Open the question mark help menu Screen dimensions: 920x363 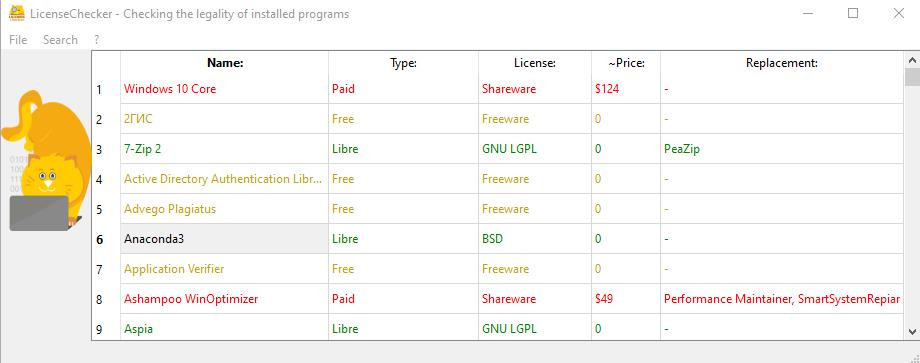[x=96, y=40]
